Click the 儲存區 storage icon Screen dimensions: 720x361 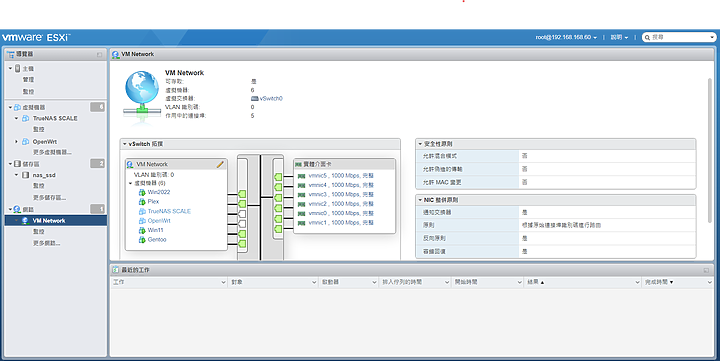point(17,164)
